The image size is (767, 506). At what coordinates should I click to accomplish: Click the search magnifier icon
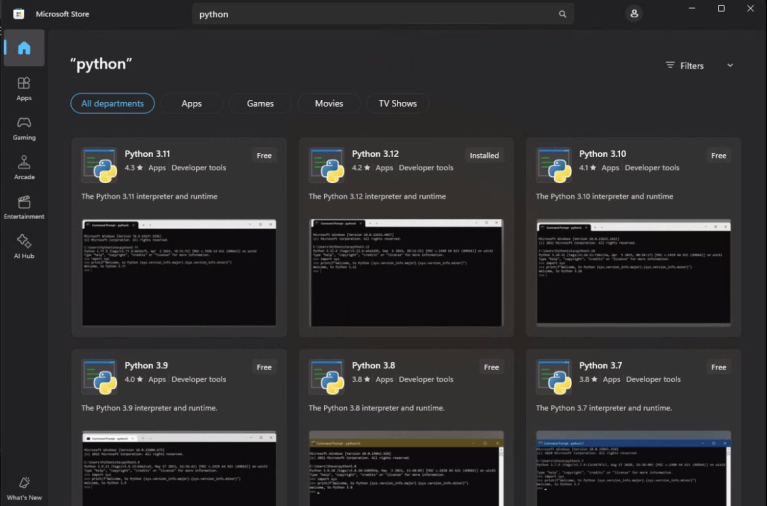tap(563, 14)
